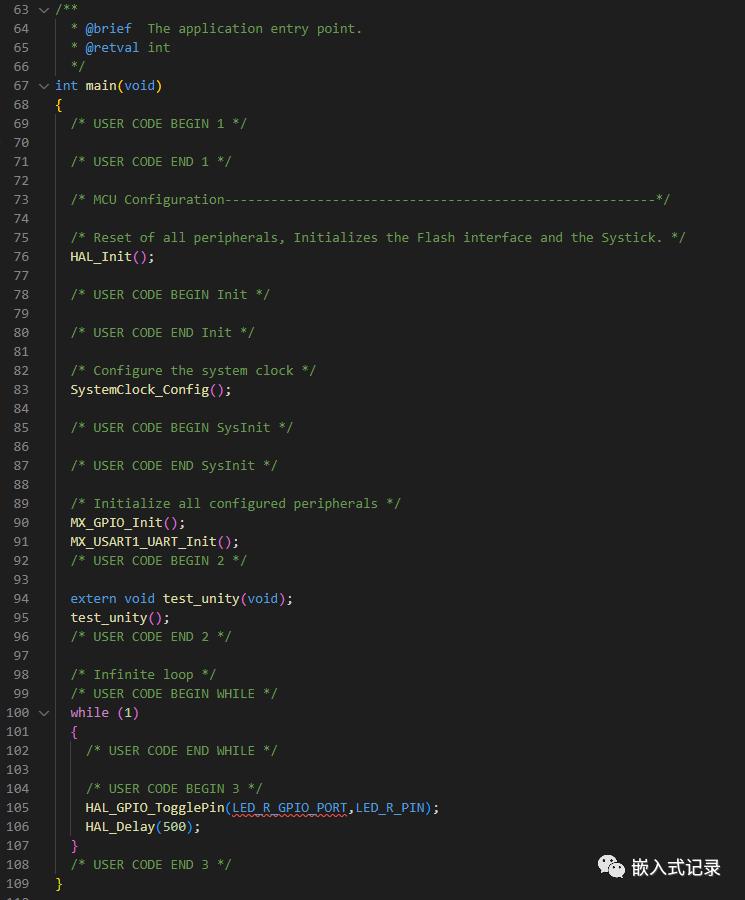Viewport: 745px width, 900px height.
Task: Click the USER CODE END WHILE comment
Action: (x=181, y=751)
